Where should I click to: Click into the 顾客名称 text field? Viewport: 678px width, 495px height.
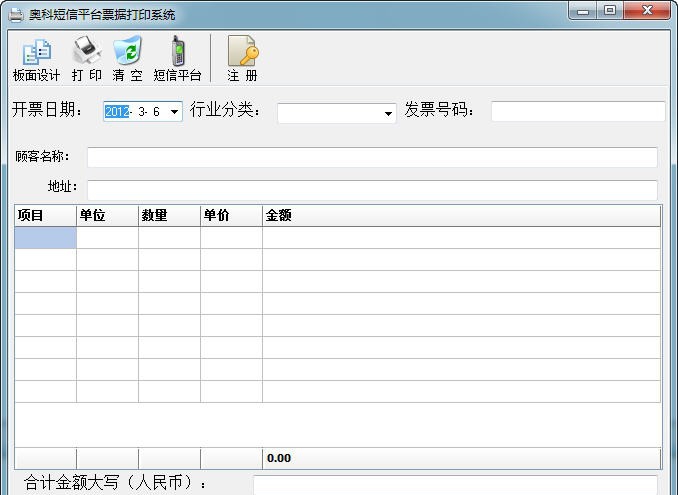click(x=372, y=157)
